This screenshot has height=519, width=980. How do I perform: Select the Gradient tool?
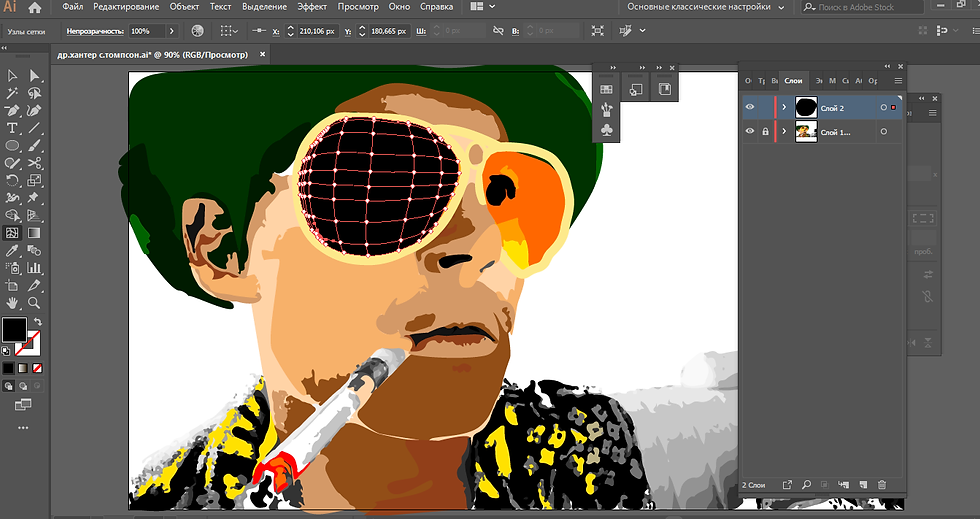tap(34, 233)
